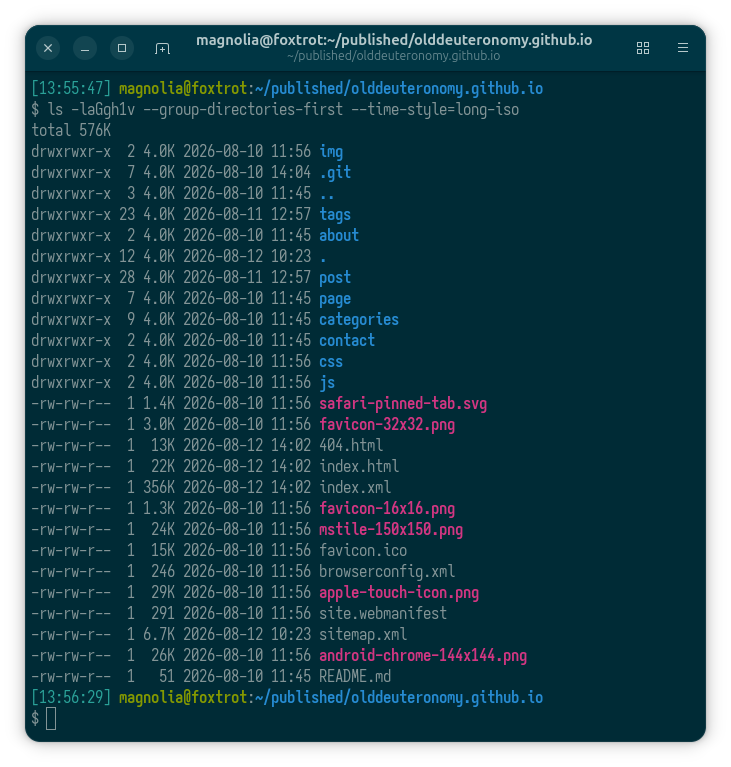
Task: Maximize the terminal window
Action: coord(122,48)
